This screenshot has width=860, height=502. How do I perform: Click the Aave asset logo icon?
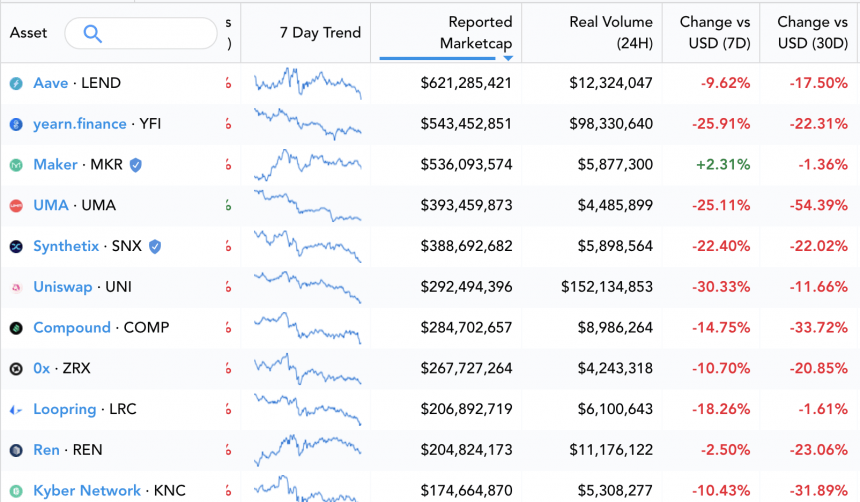tap(16, 83)
